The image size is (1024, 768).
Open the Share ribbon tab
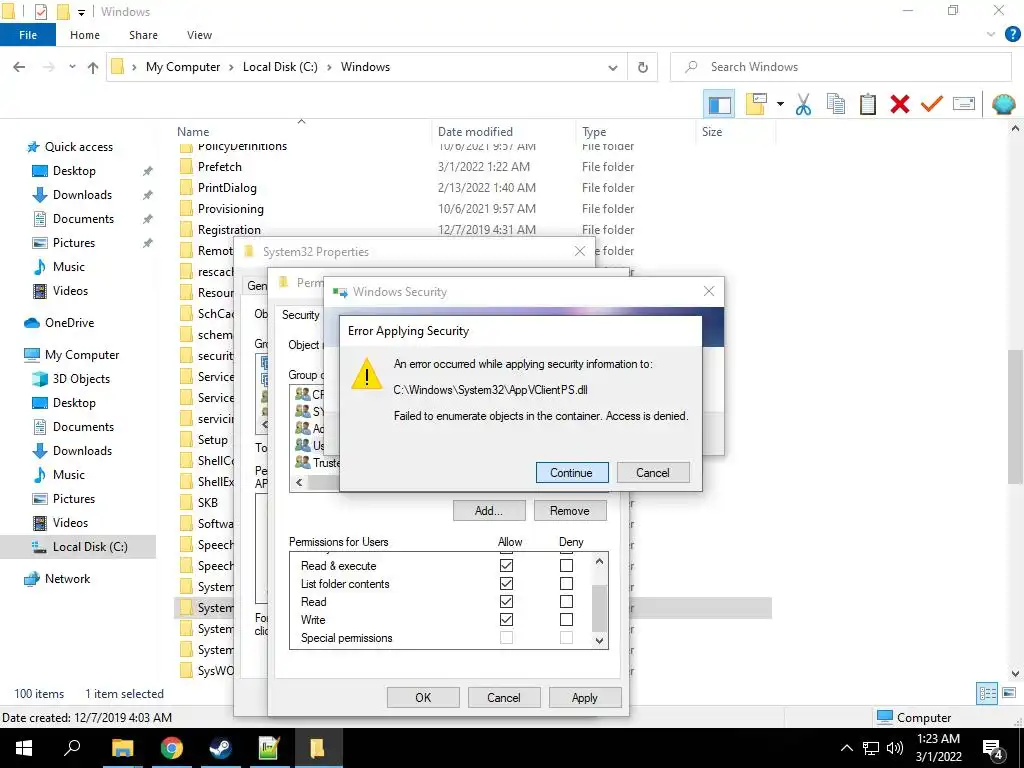pyautogui.click(x=143, y=35)
